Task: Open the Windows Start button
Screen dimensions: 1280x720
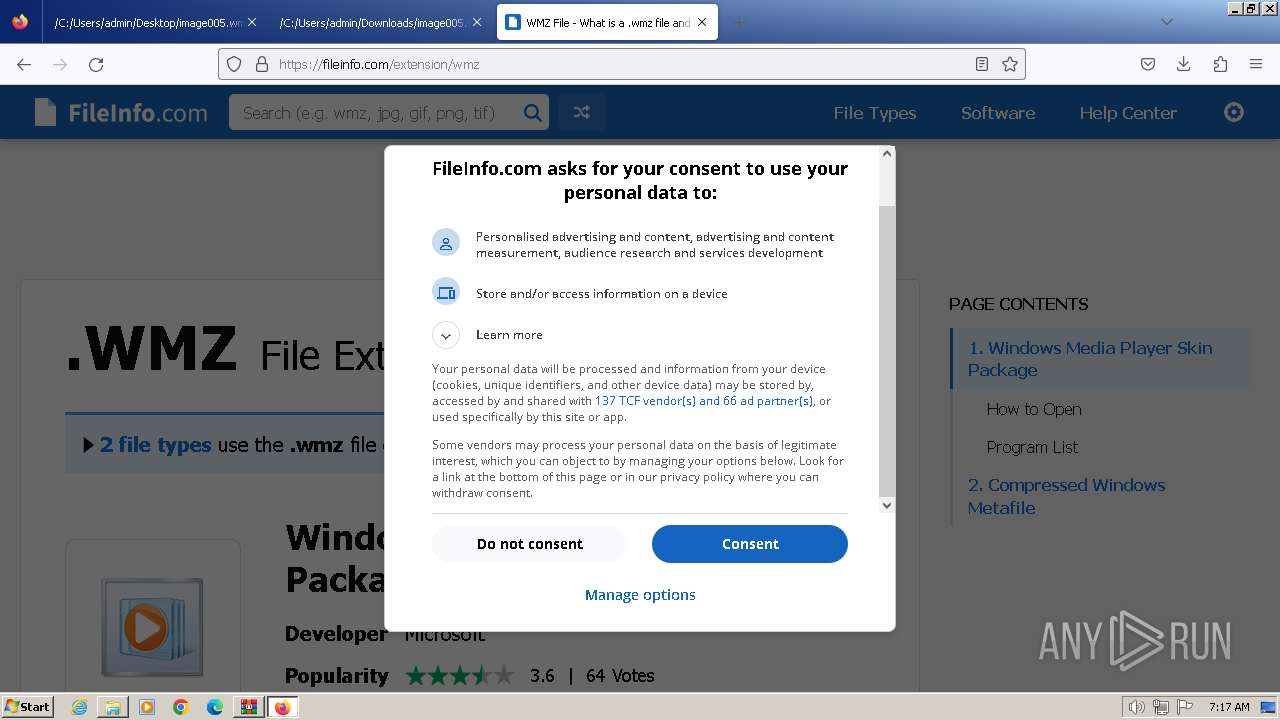Action: 27,706
